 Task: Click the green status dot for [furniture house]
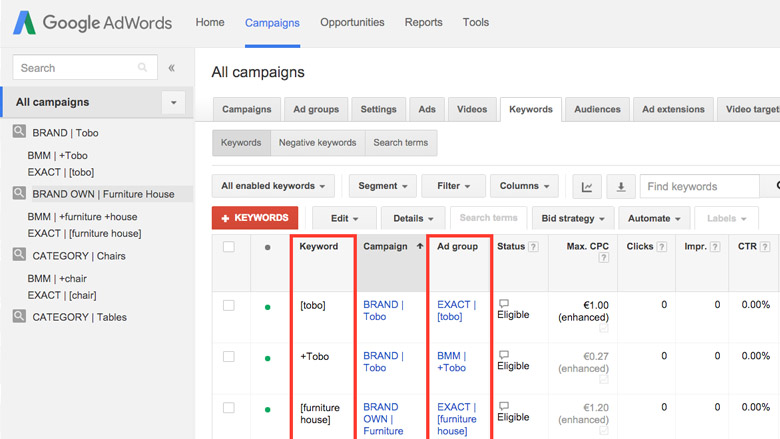point(268,410)
